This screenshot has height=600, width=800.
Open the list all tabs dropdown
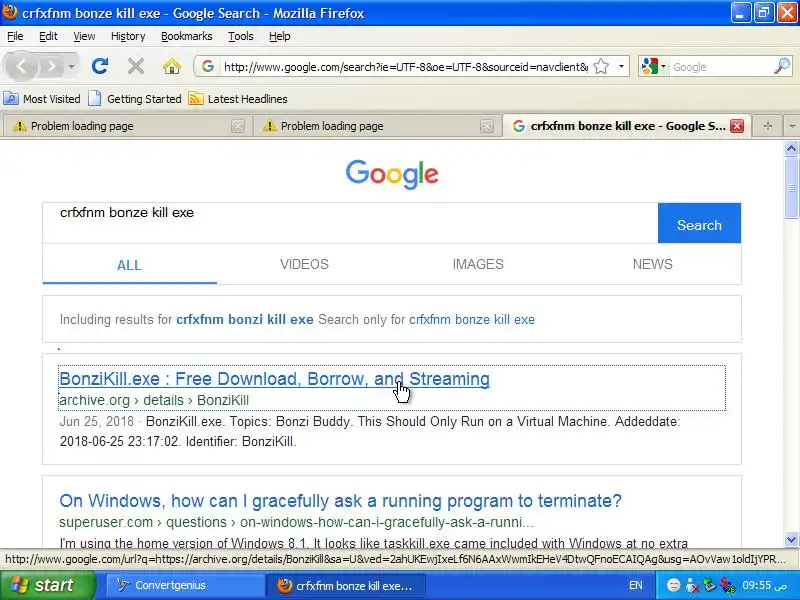point(791,126)
